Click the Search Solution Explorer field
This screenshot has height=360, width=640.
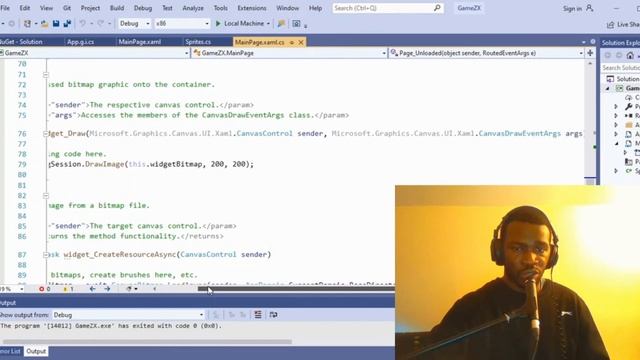point(620,68)
